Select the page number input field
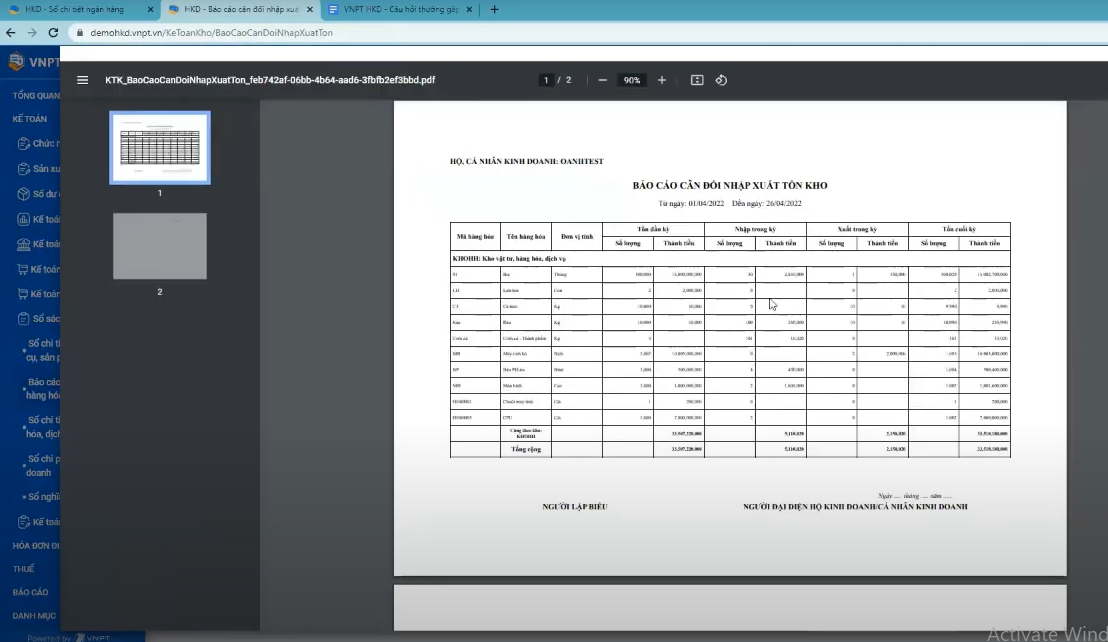The height and width of the screenshot is (642, 1108). click(x=547, y=80)
